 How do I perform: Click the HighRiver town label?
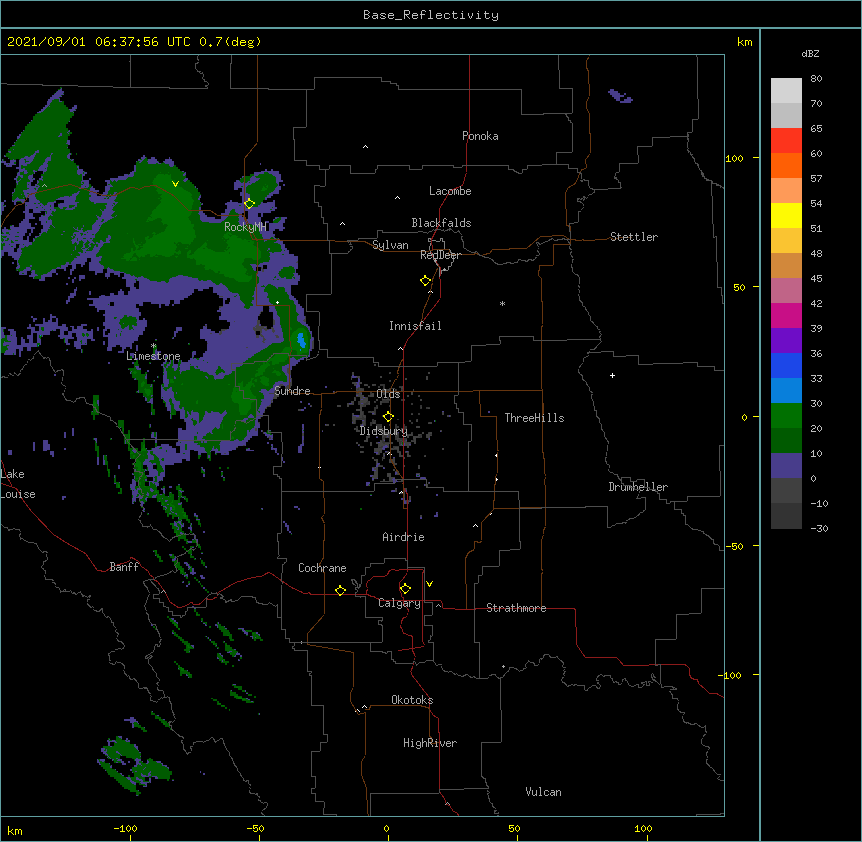tap(430, 743)
